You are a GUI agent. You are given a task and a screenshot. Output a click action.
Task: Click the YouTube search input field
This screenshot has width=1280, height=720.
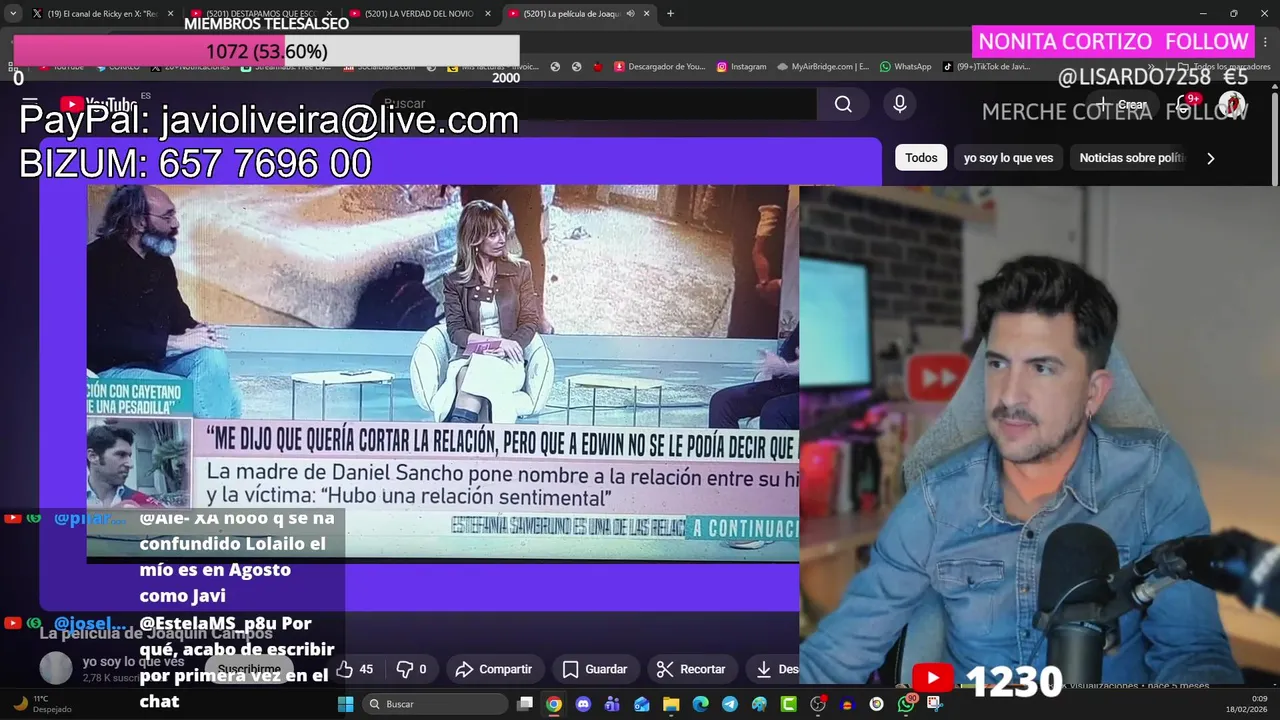pyautogui.click(x=595, y=104)
